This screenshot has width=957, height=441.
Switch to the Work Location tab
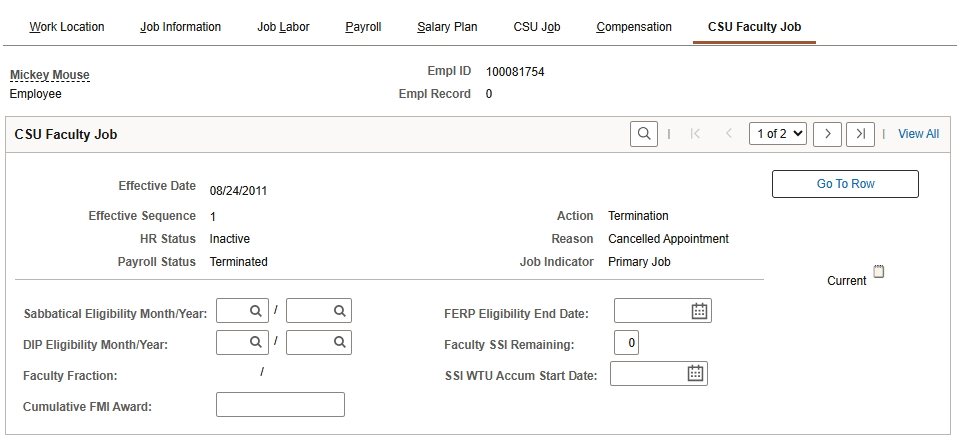(x=67, y=27)
